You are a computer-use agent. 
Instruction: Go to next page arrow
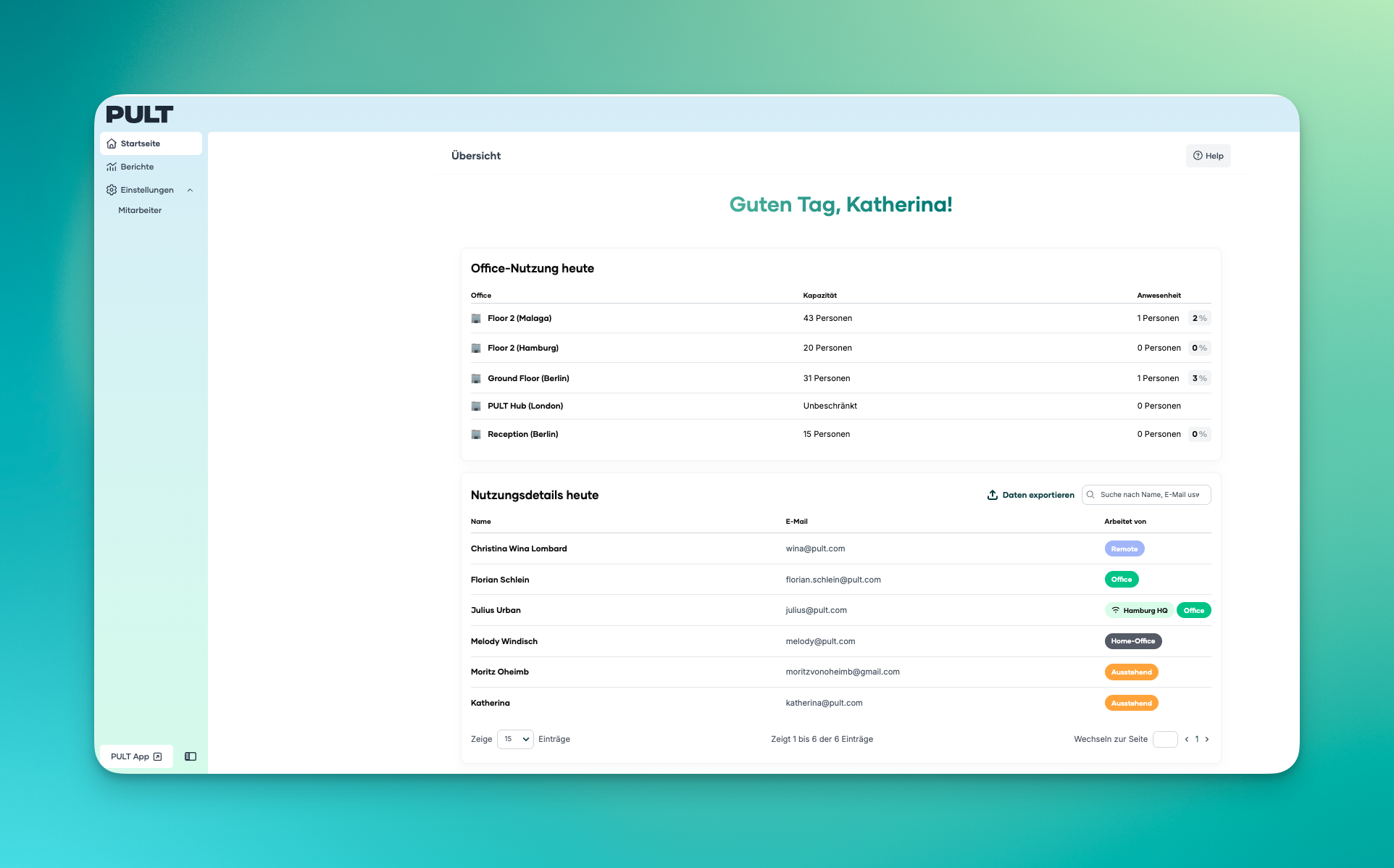point(1207,739)
